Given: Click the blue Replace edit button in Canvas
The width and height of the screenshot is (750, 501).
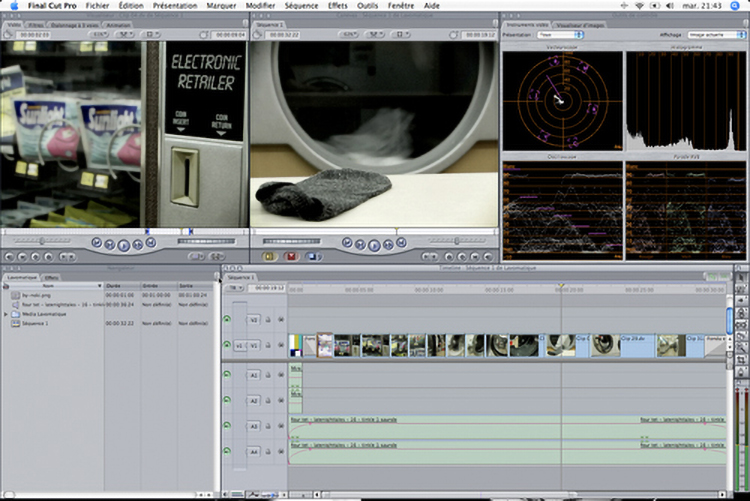Looking at the screenshot, I should tap(313, 257).
